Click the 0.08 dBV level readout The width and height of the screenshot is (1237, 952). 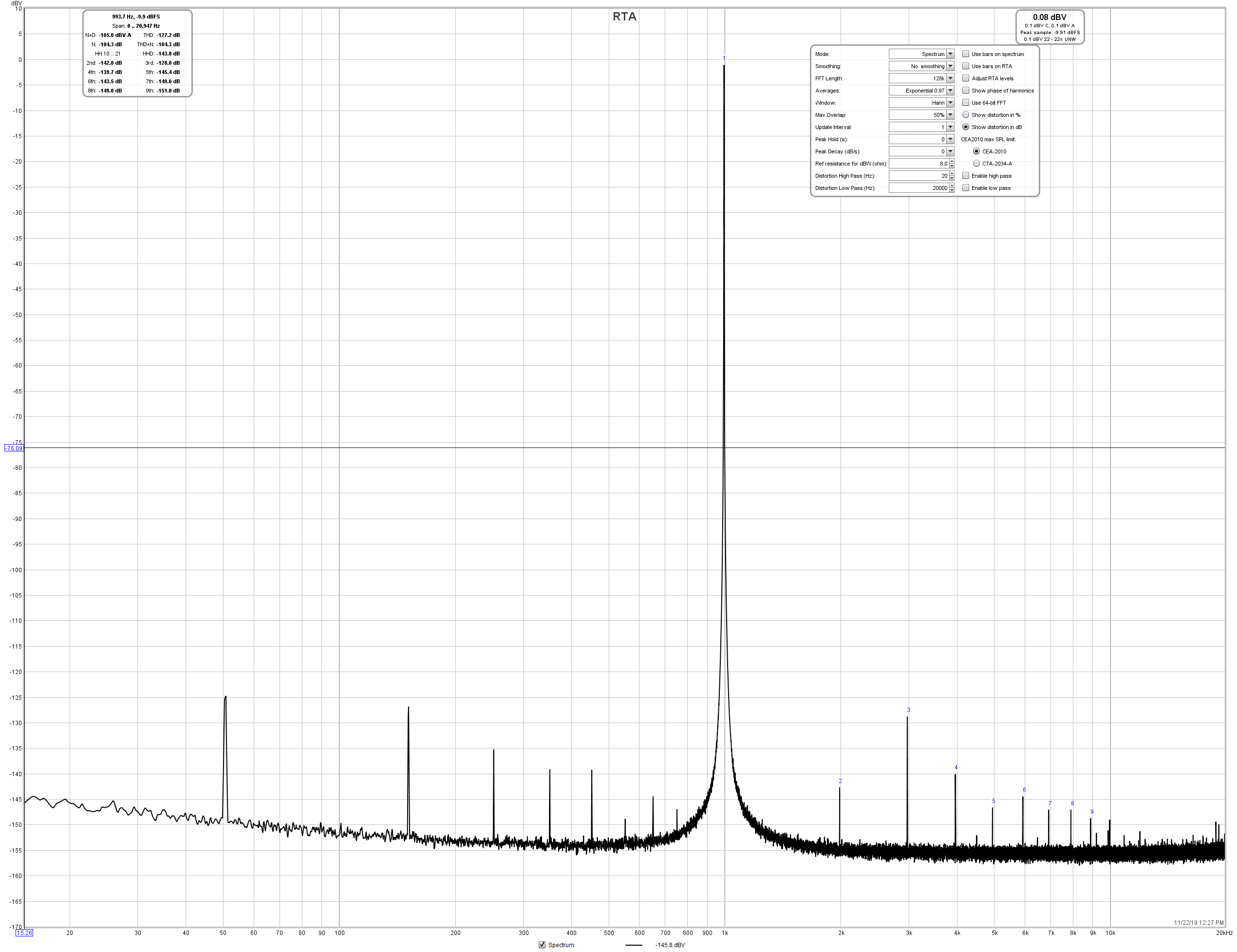pyautogui.click(x=1050, y=17)
